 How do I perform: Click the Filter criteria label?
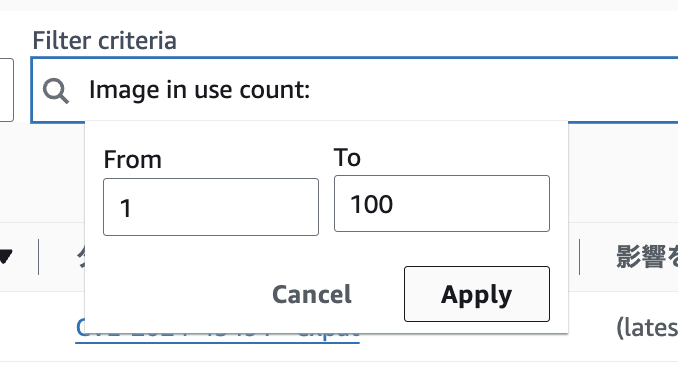coord(105,41)
